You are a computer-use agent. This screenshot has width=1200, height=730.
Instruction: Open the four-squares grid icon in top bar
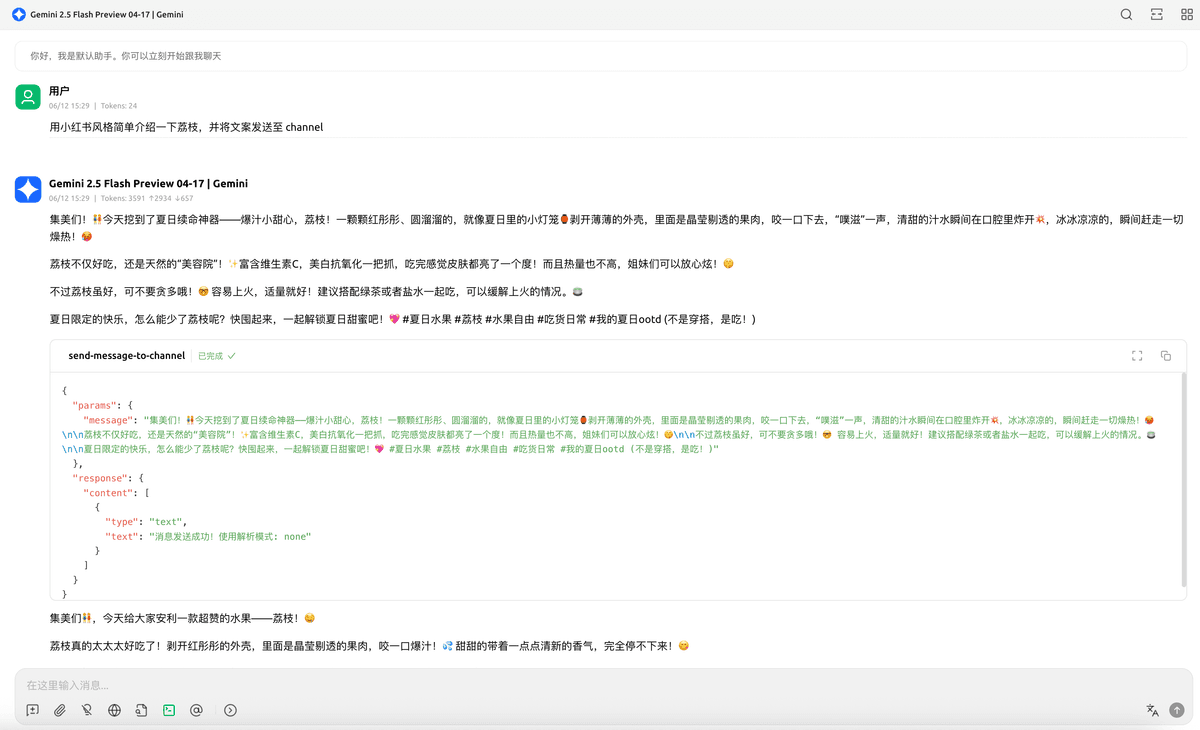(x=1187, y=15)
